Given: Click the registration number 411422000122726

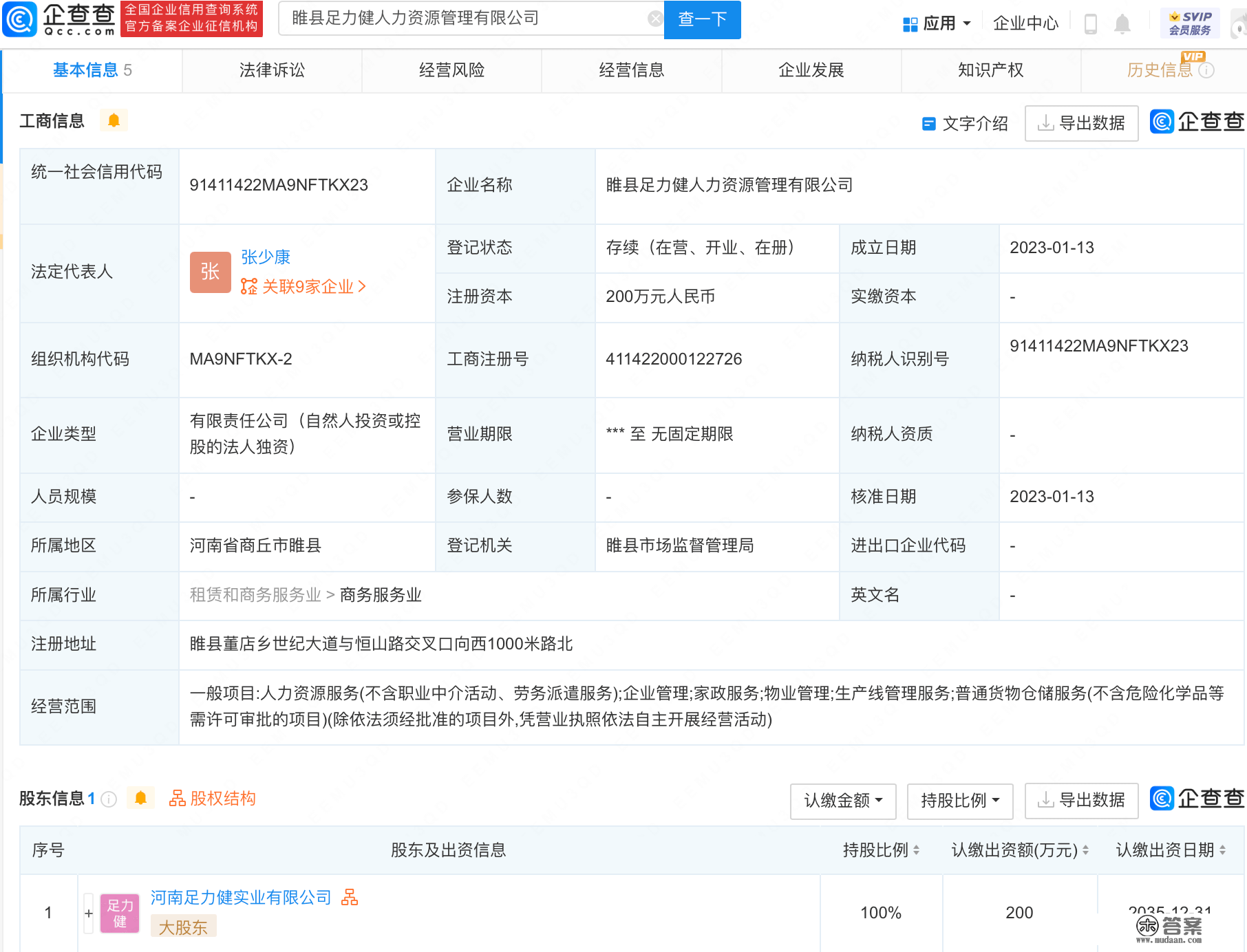Looking at the screenshot, I should 674,359.
